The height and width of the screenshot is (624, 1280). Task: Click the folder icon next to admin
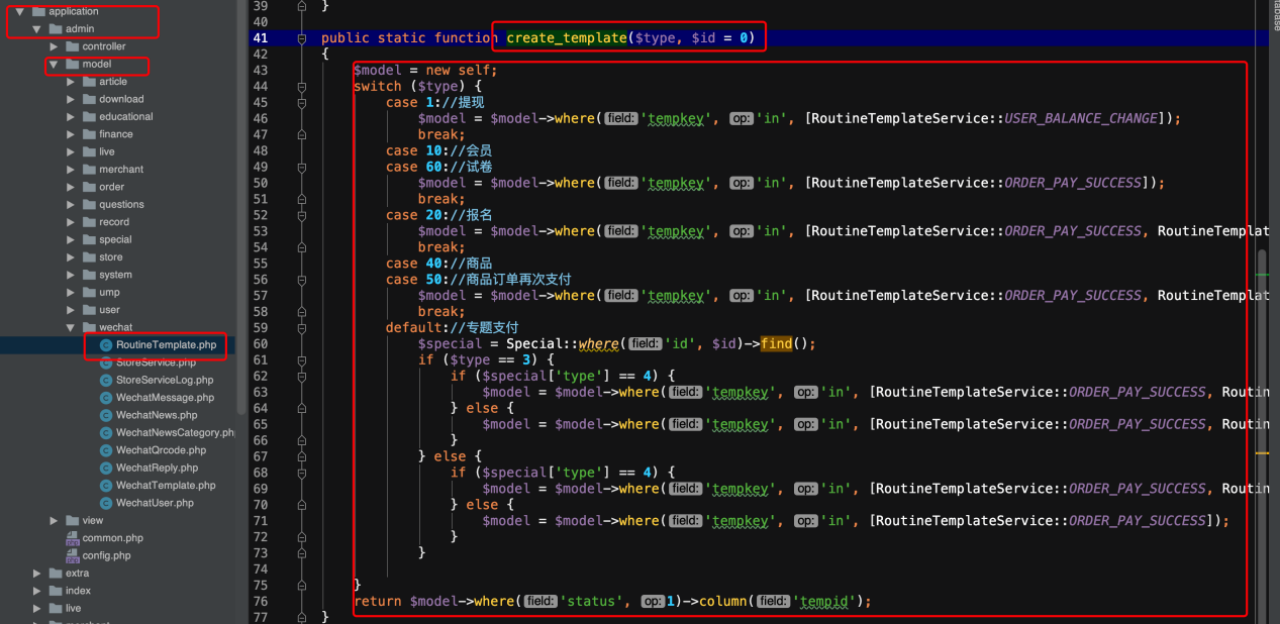click(x=55, y=29)
